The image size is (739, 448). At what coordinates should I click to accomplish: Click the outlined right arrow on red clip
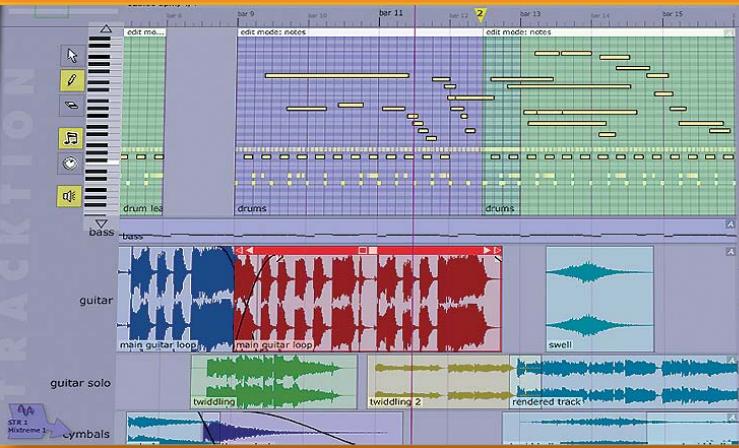click(x=497, y=250)
